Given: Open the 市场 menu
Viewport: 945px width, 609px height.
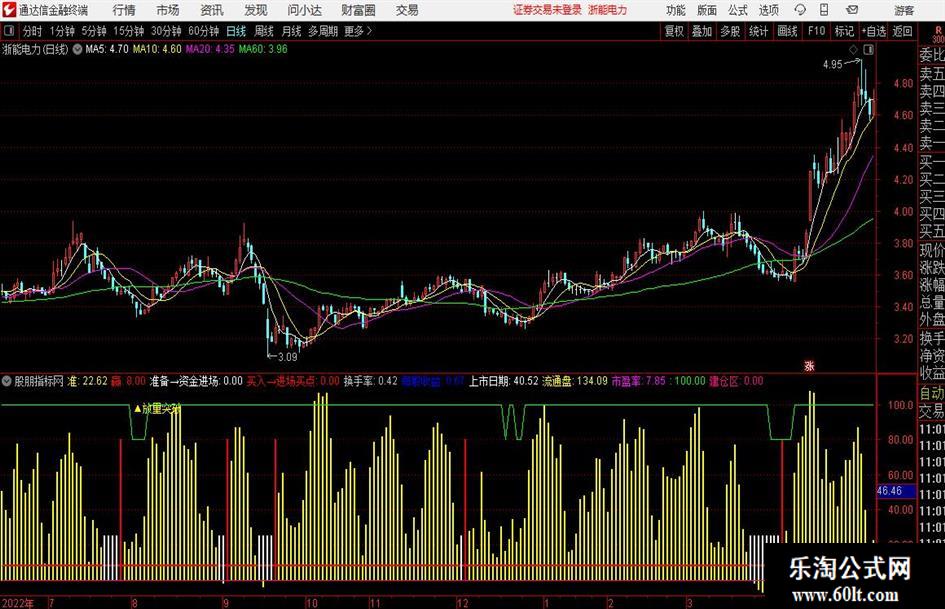Looking at the screenshot, I should coord(168,10).
